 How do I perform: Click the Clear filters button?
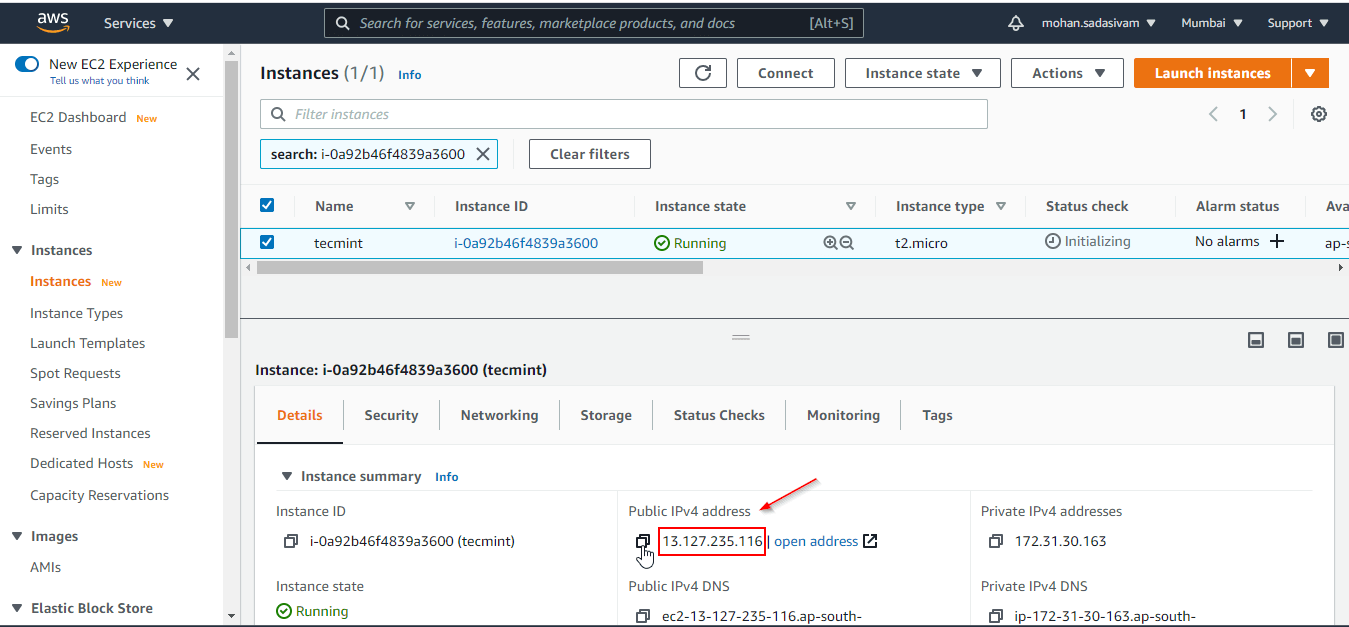tap(589, 154)
